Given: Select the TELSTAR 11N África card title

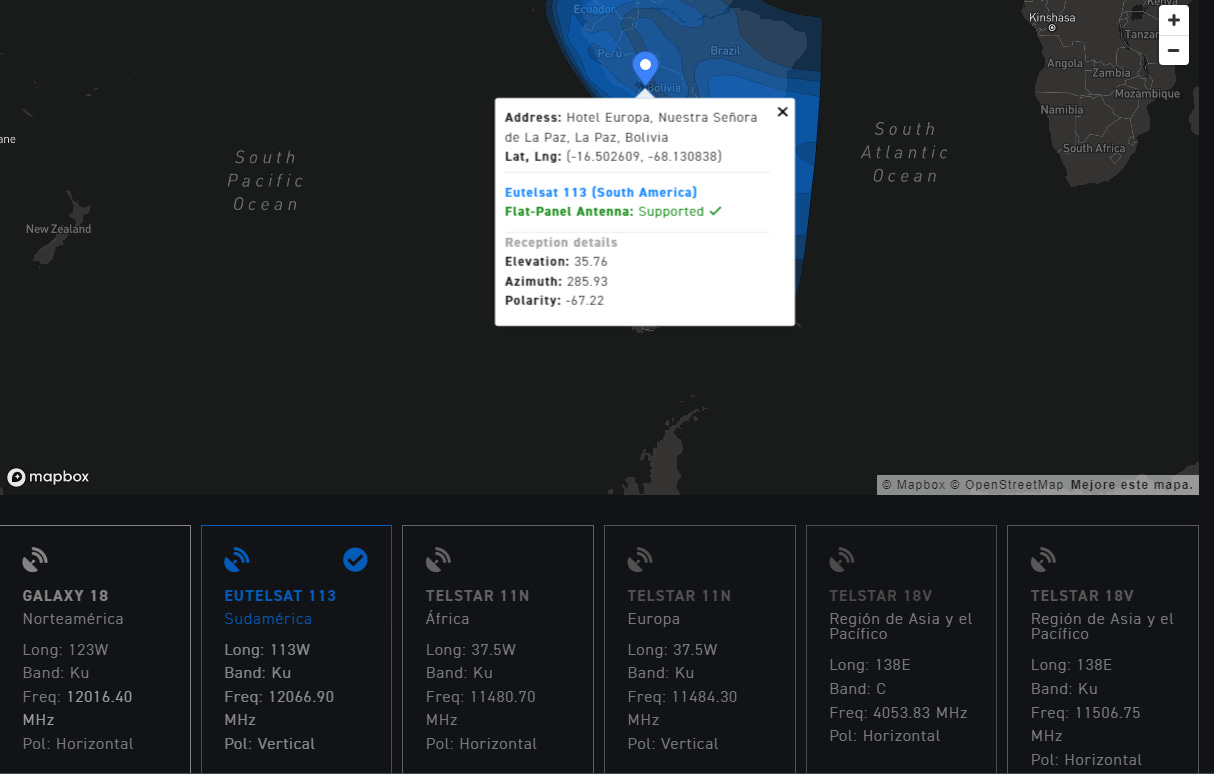Looking at the screenshot, I should pyautogui.click(x=478, y=596).
